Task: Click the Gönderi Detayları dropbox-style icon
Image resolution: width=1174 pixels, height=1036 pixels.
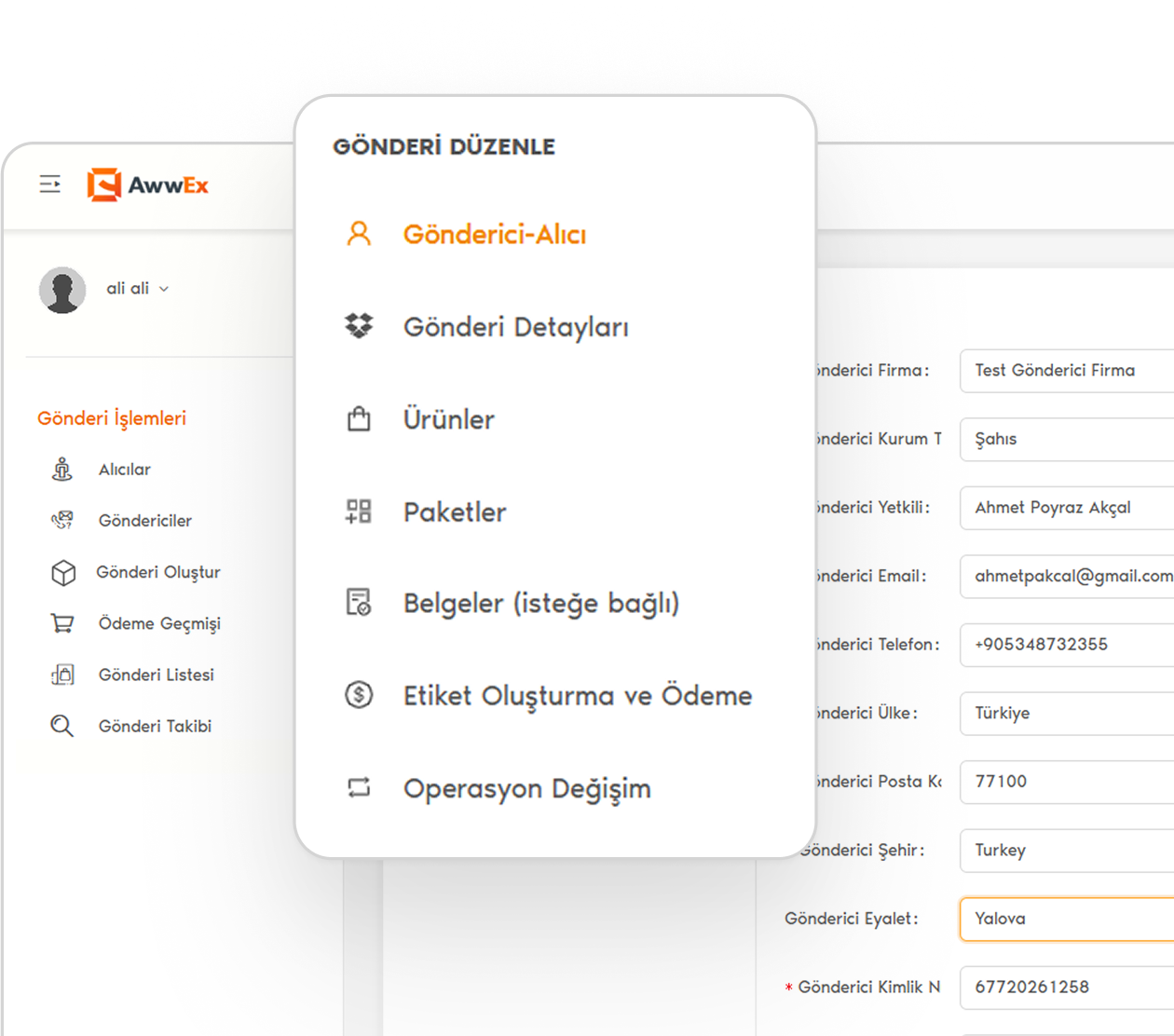Action: tap(359, 326)
